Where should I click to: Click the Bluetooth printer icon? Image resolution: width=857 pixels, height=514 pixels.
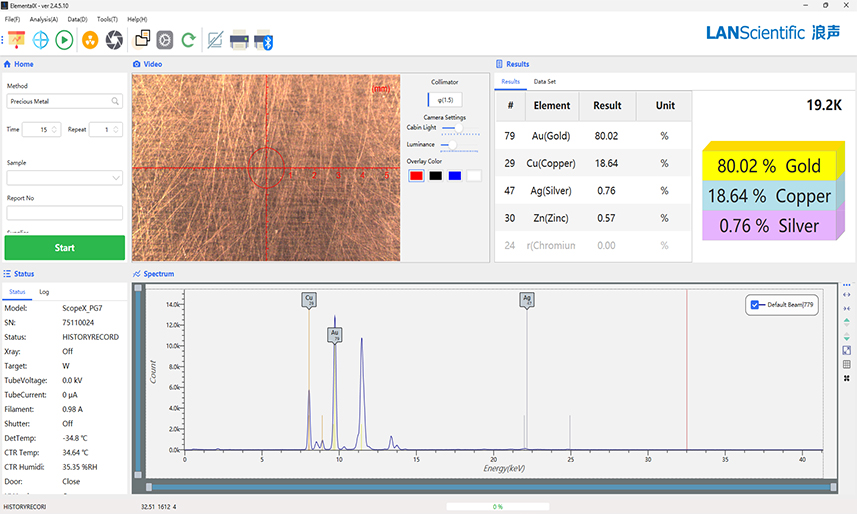[x=263, y=40]
